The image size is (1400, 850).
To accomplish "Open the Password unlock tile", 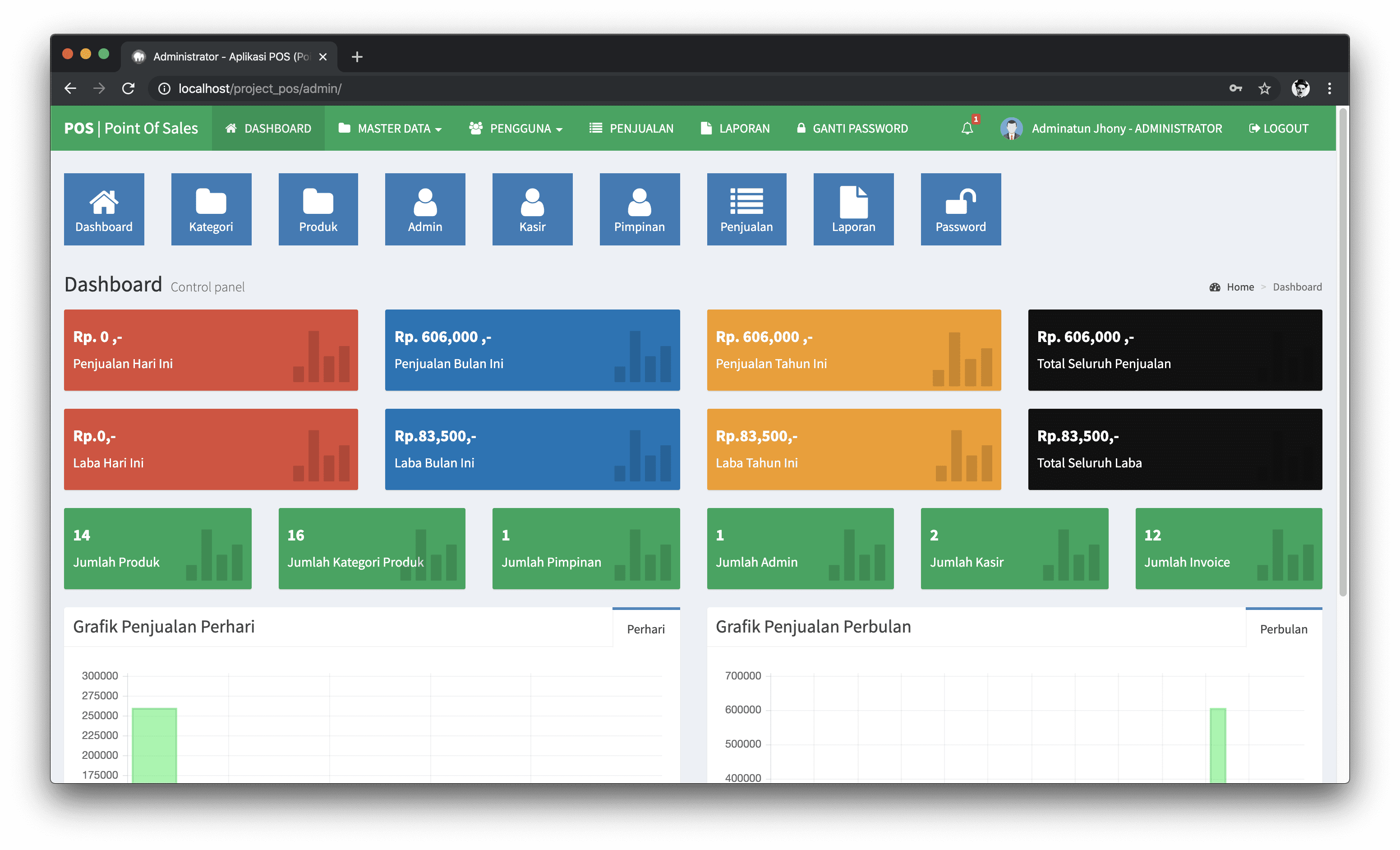I will click(961, 209).
